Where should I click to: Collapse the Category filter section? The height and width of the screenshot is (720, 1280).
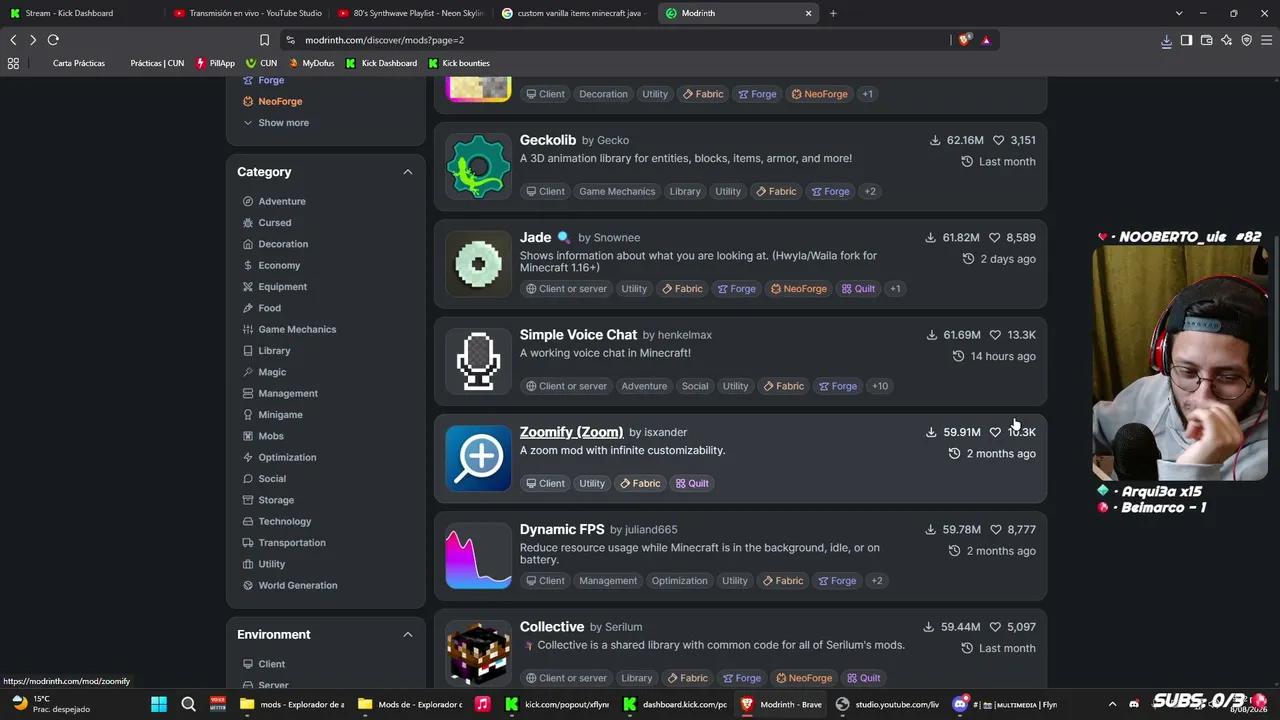pos(407,172)
